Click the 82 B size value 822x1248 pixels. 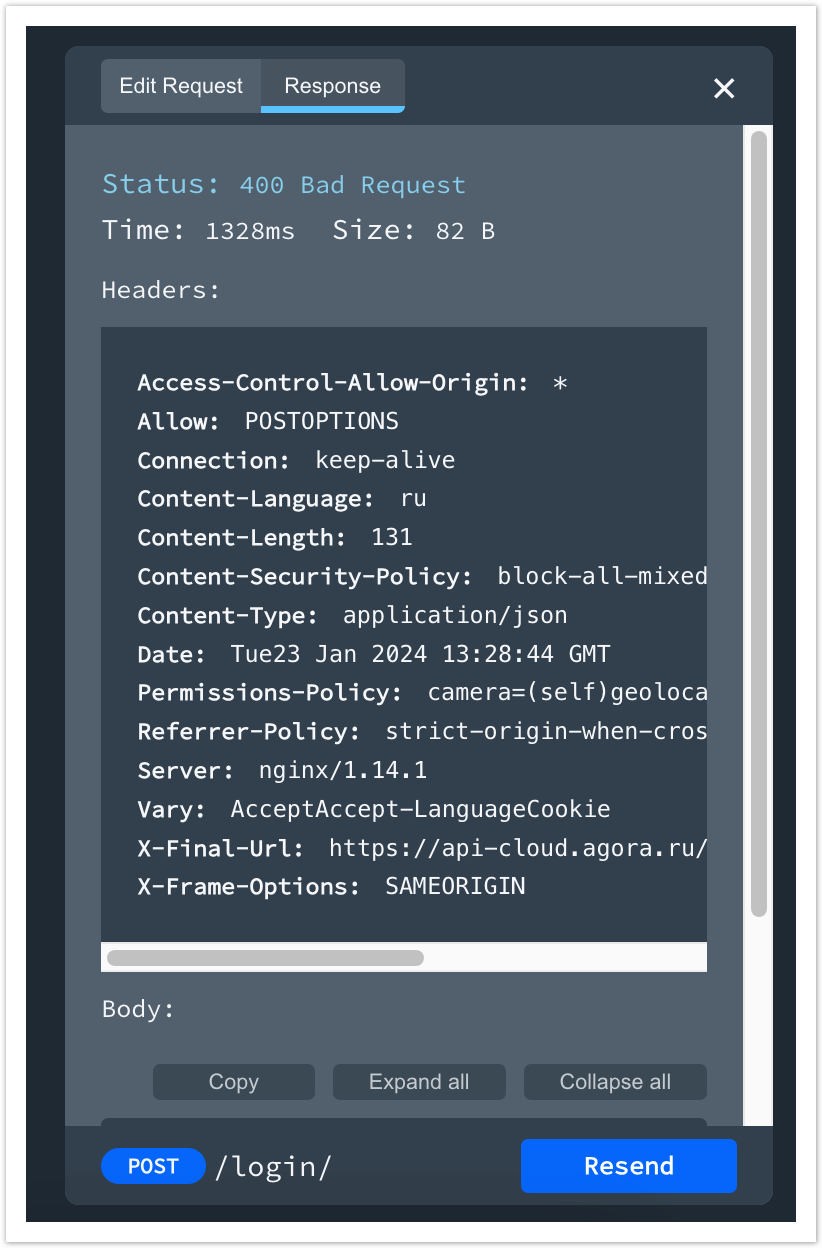click(465, 231)
